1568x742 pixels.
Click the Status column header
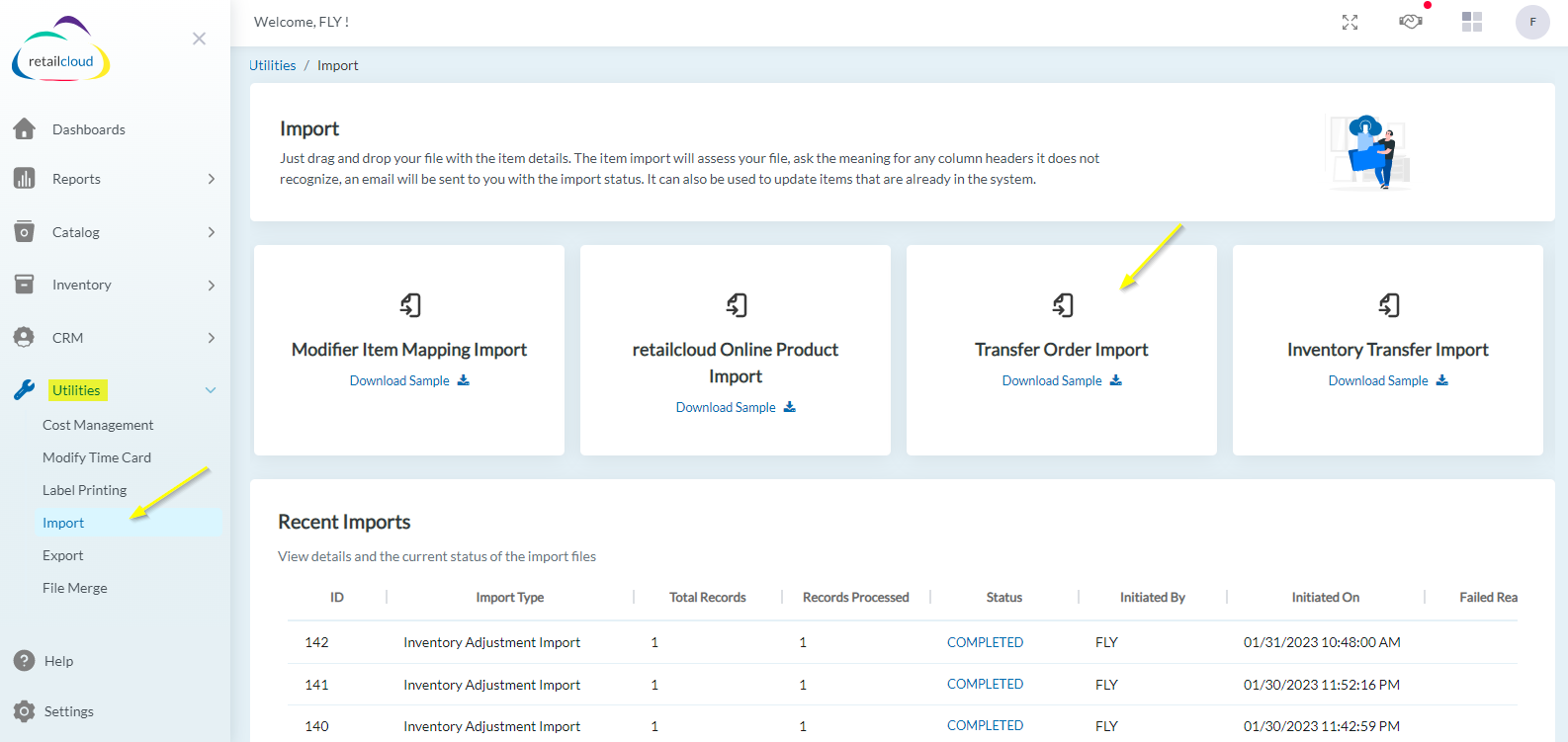pos(1004,597)
